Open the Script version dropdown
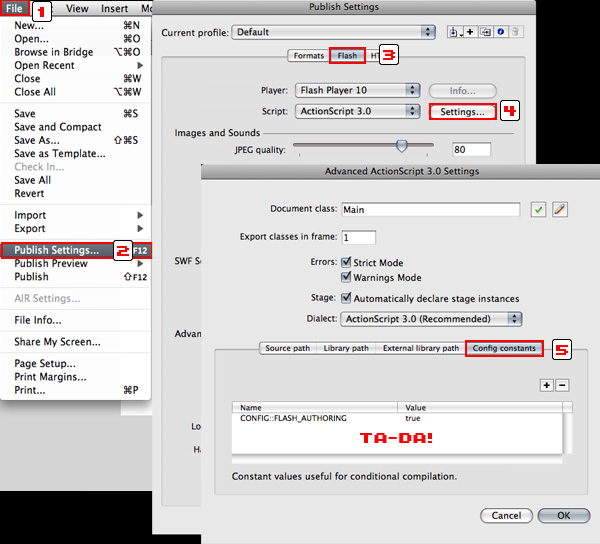 click(357, 111)
